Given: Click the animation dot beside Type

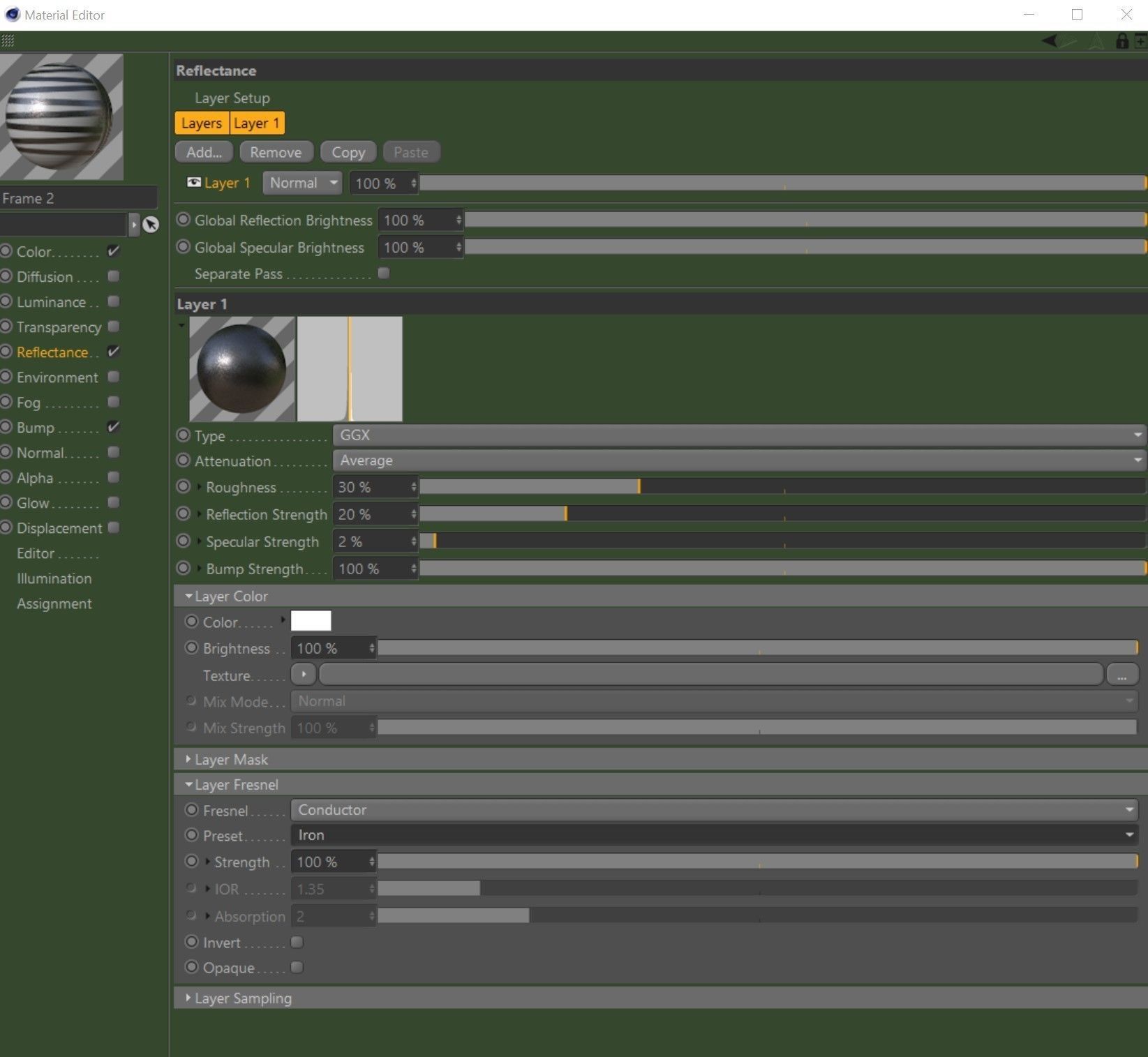Looking at the screenshot, I should tap(184, 435).
